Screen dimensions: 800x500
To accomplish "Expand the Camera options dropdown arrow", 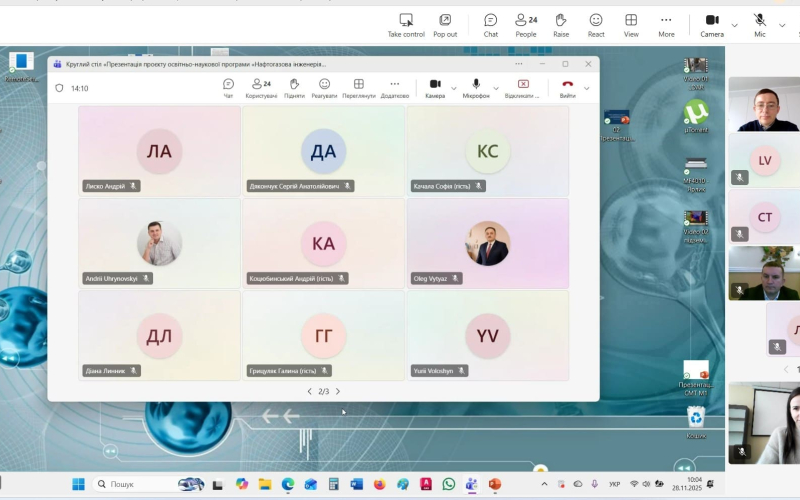I will pos(735,25).
